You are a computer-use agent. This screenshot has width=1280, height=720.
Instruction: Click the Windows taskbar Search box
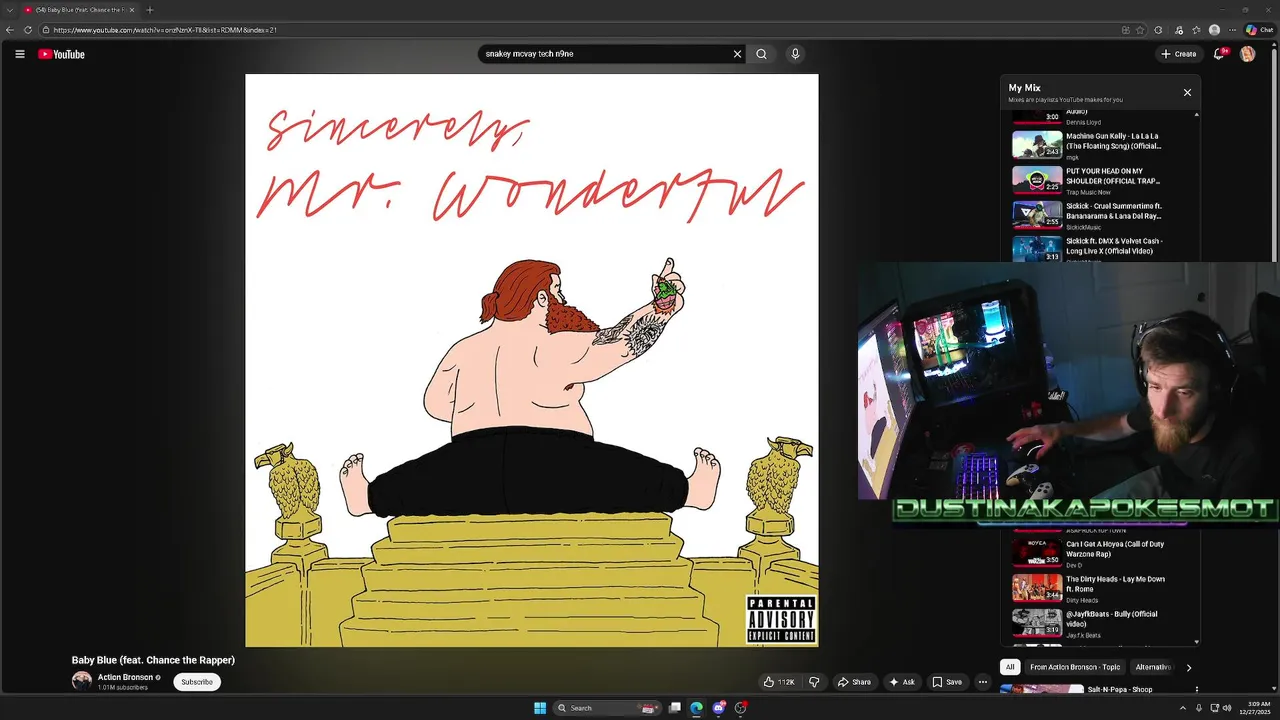pos(608,708)
